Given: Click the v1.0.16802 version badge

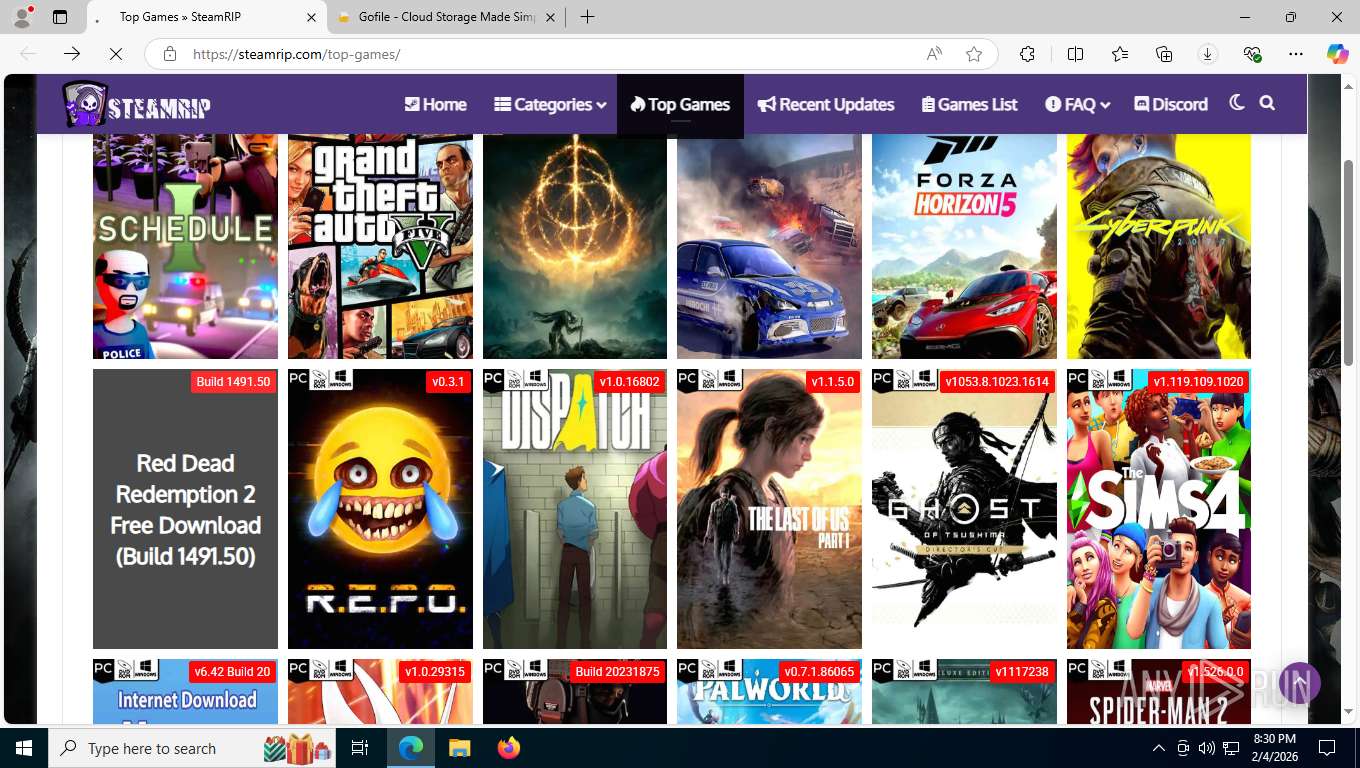Looking at the screenshot, I should pos(629,382).
